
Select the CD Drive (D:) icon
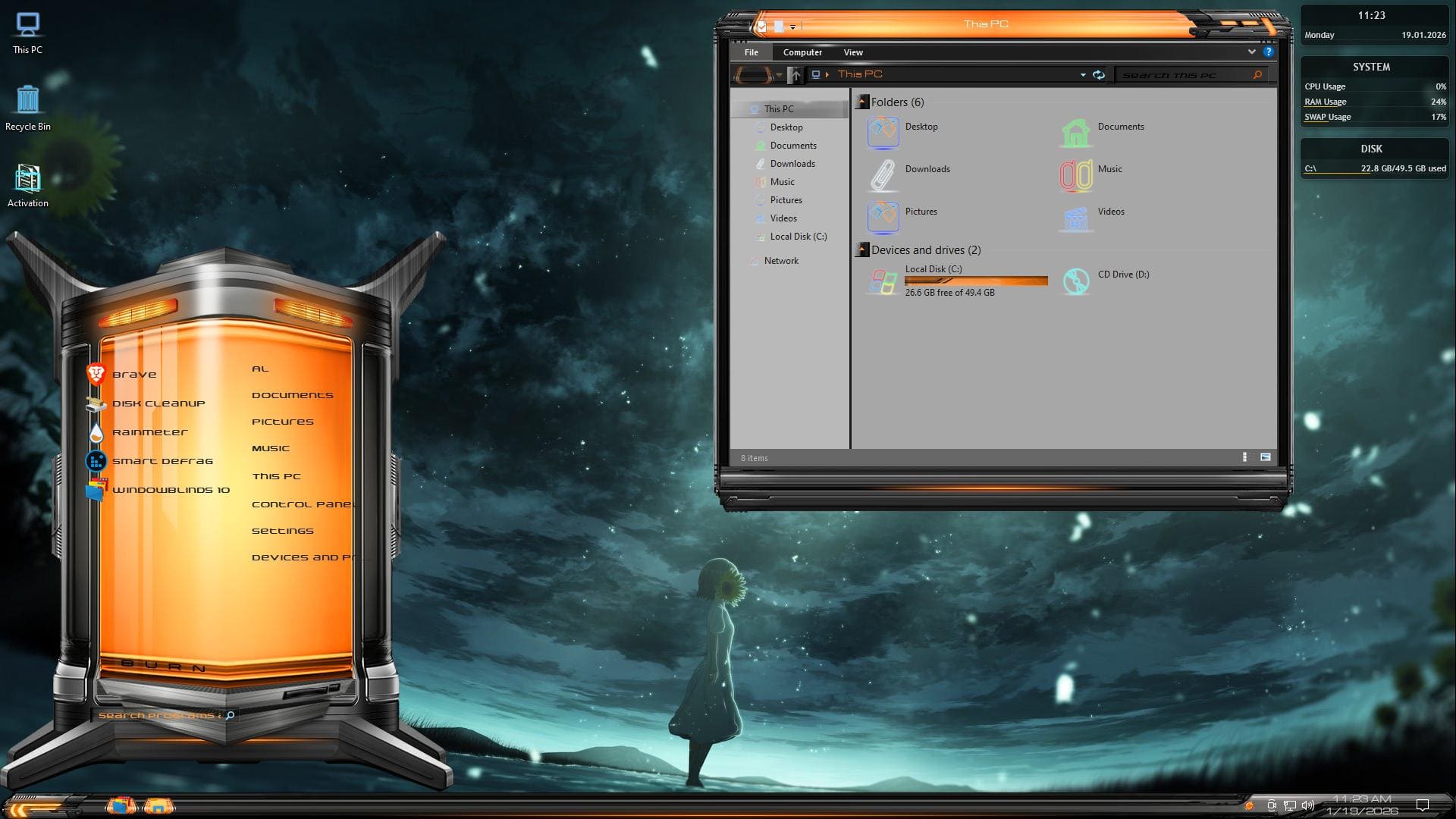point(1075,281)
